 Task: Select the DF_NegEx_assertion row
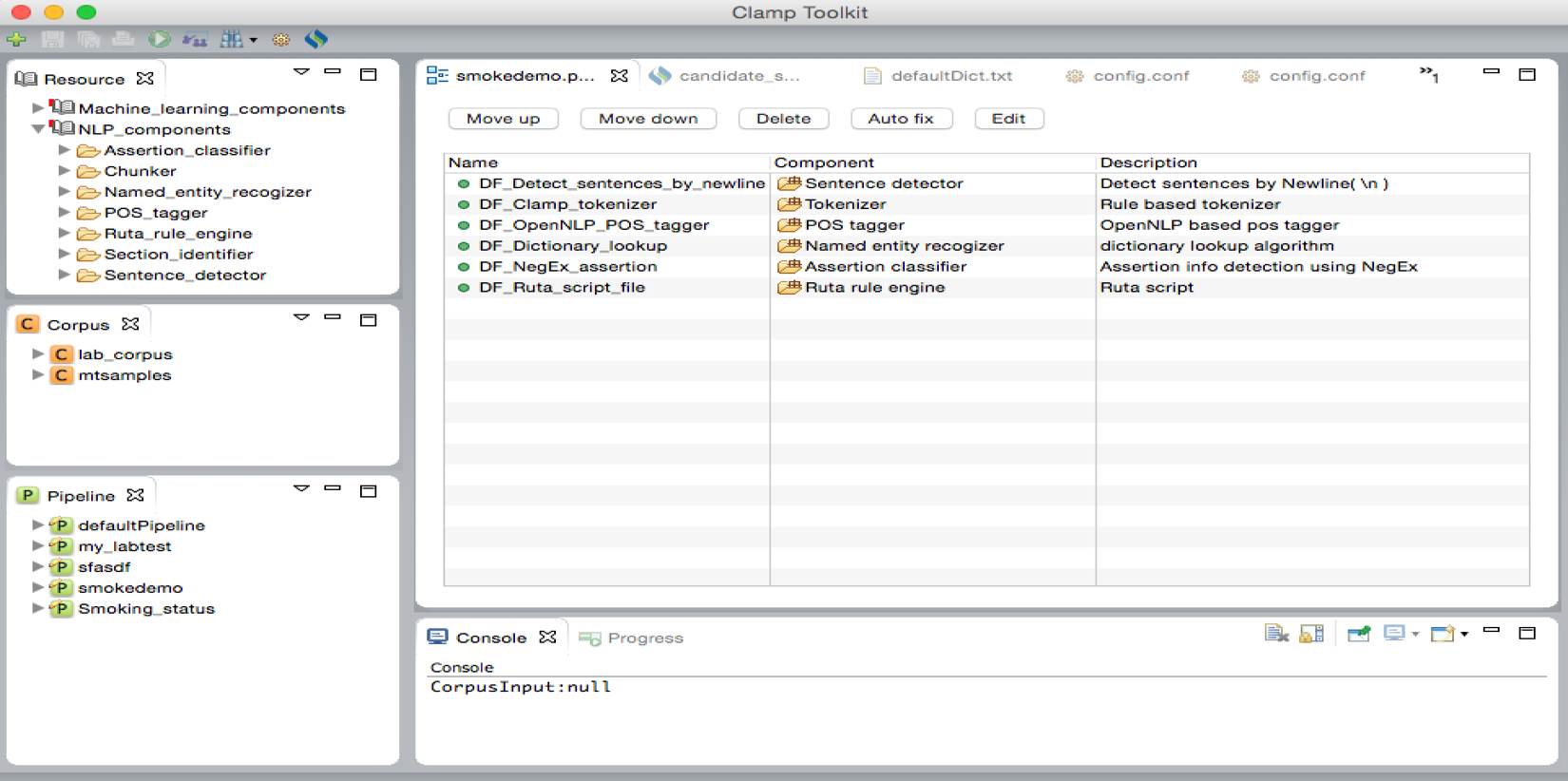(x=567, y=267)
